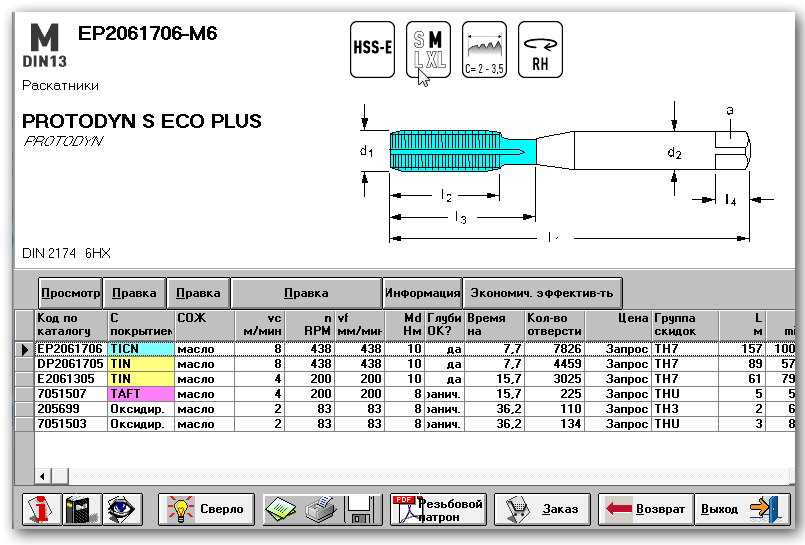Screen dimensions: 805x545
Task: Click СОЖ column header
Action: (x=204, y=325)
